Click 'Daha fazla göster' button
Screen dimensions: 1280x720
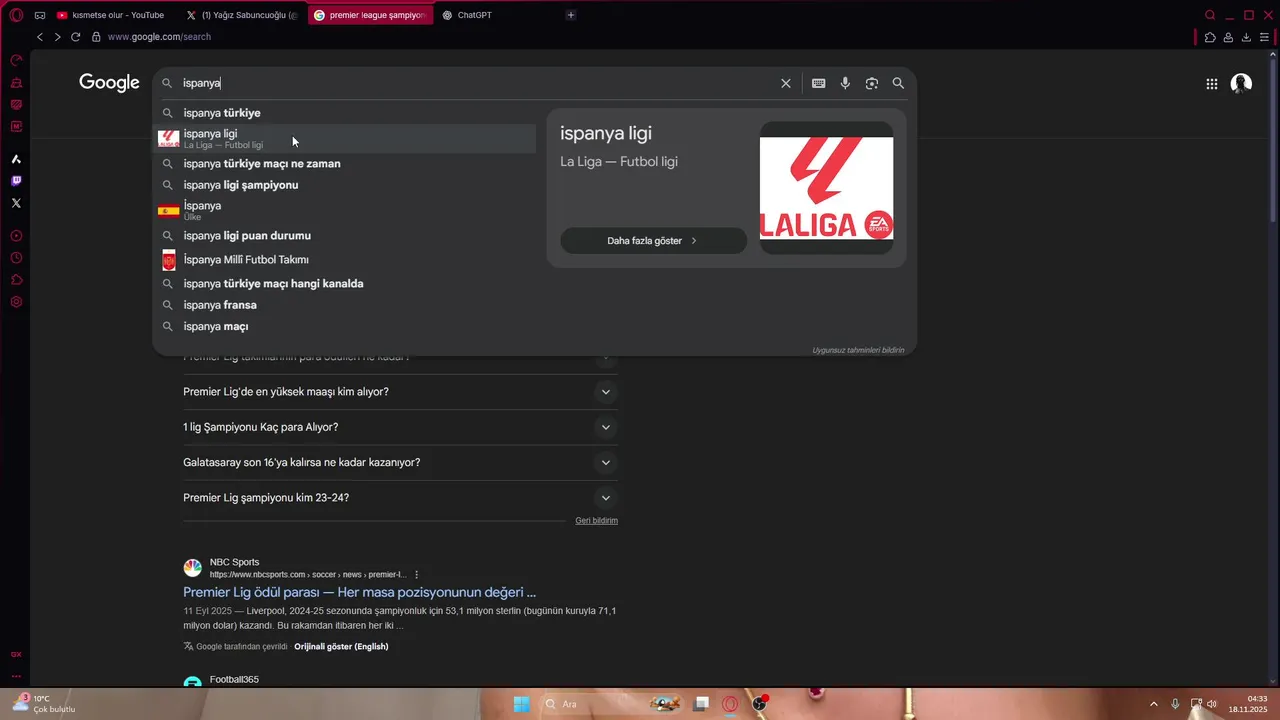653,241
